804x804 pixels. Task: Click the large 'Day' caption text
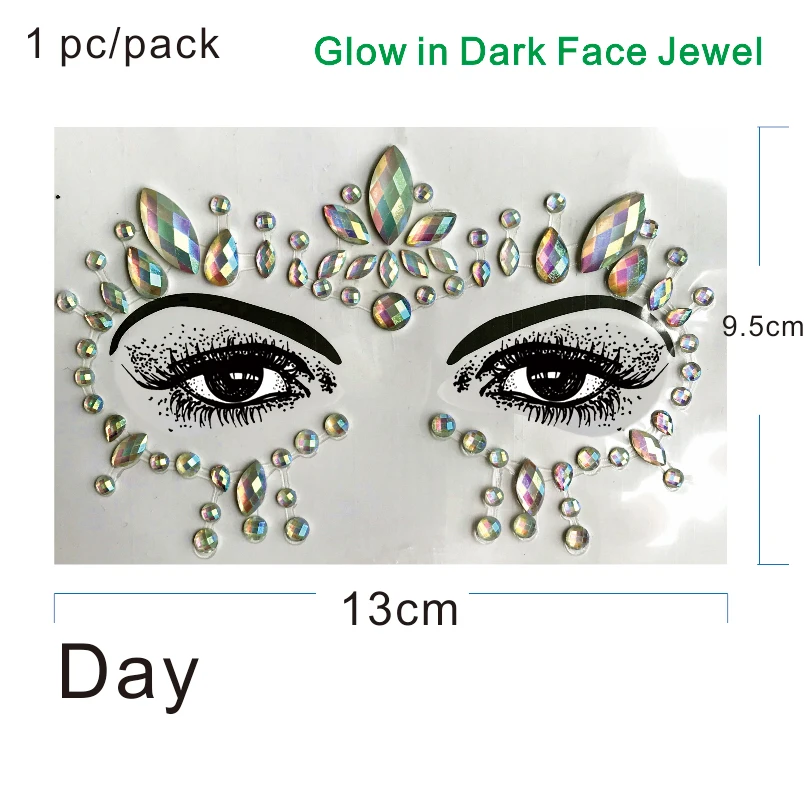pos(128,673)
